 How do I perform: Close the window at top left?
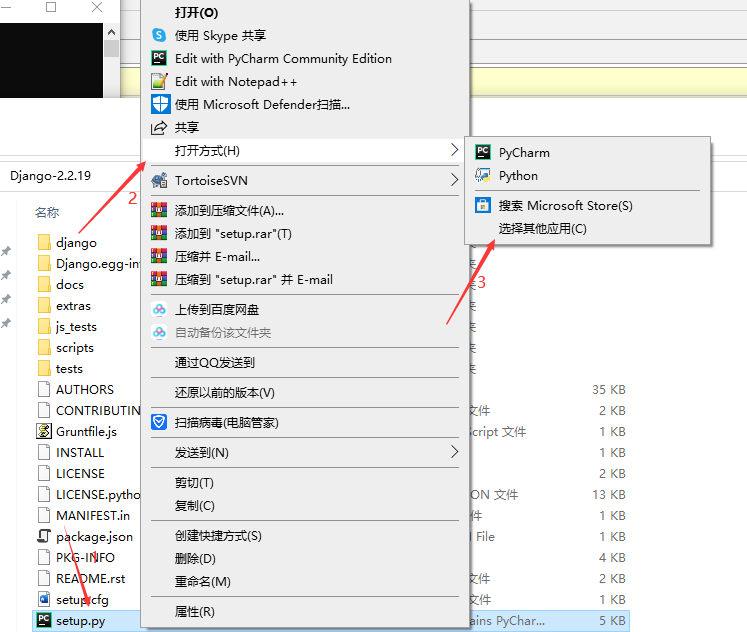[x=97, y=7]
